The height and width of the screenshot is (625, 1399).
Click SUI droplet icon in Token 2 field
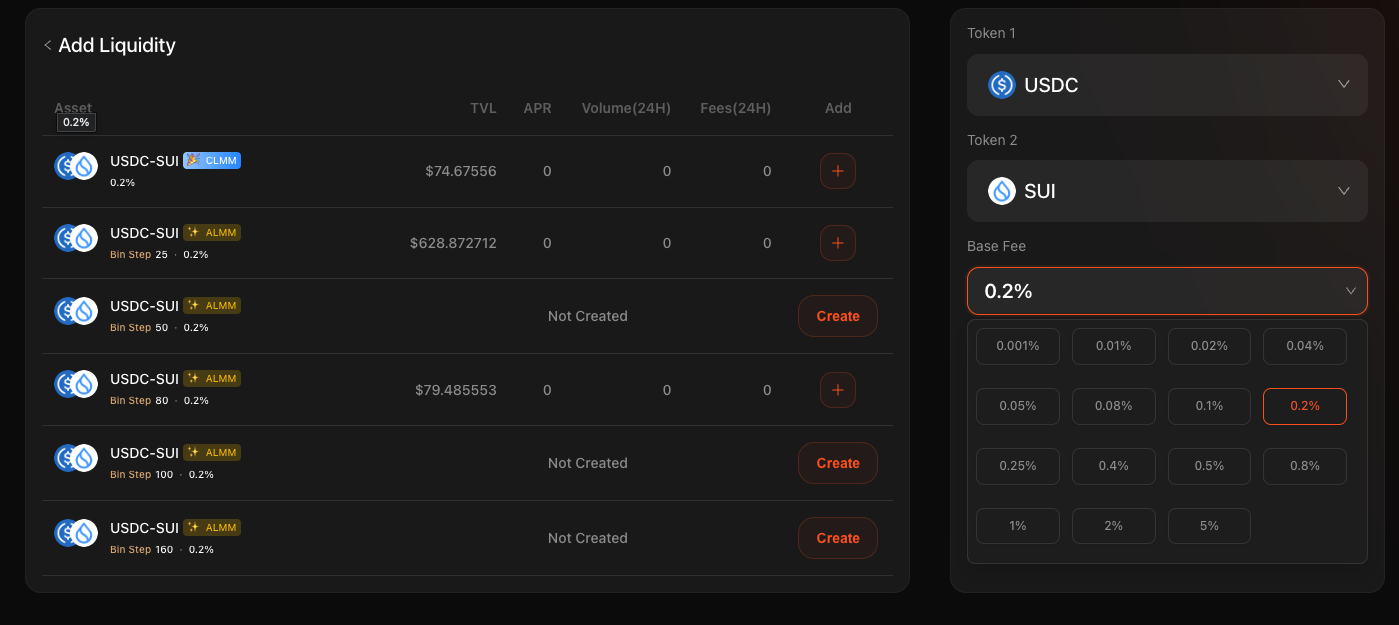[x=1001, y=191]
